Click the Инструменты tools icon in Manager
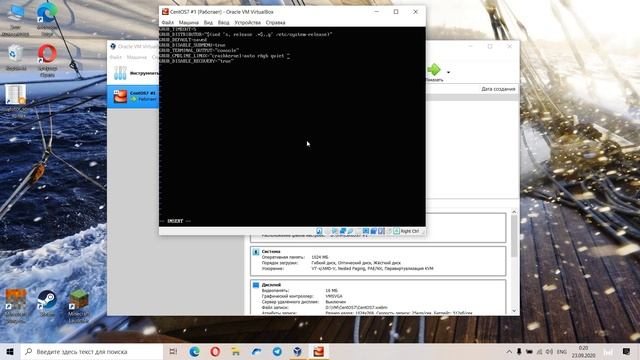 (x=120, y=73)
